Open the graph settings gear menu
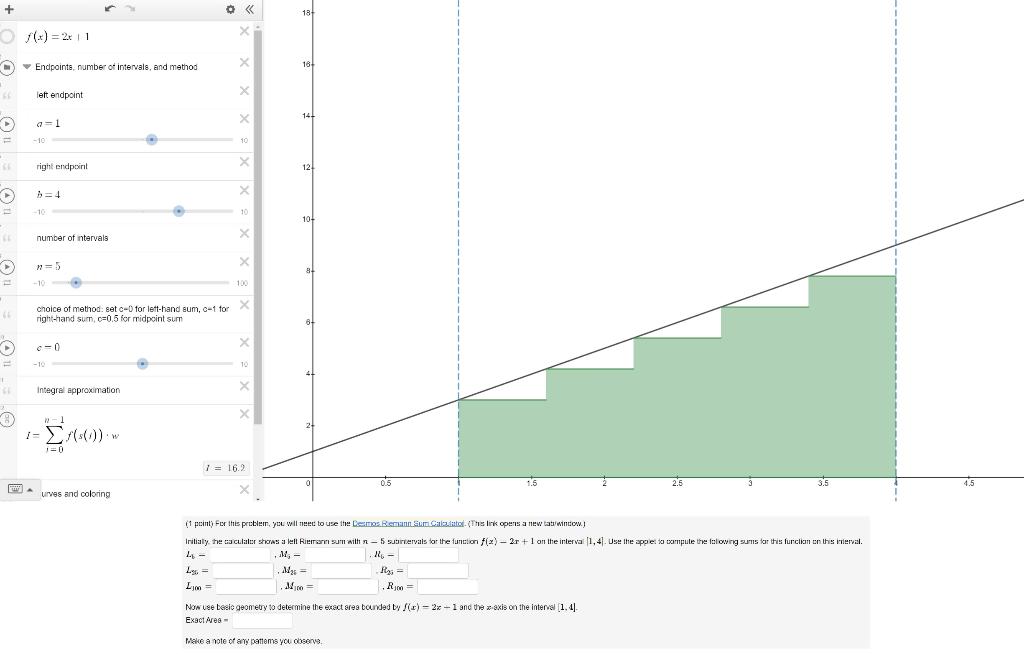 (231, 9)
